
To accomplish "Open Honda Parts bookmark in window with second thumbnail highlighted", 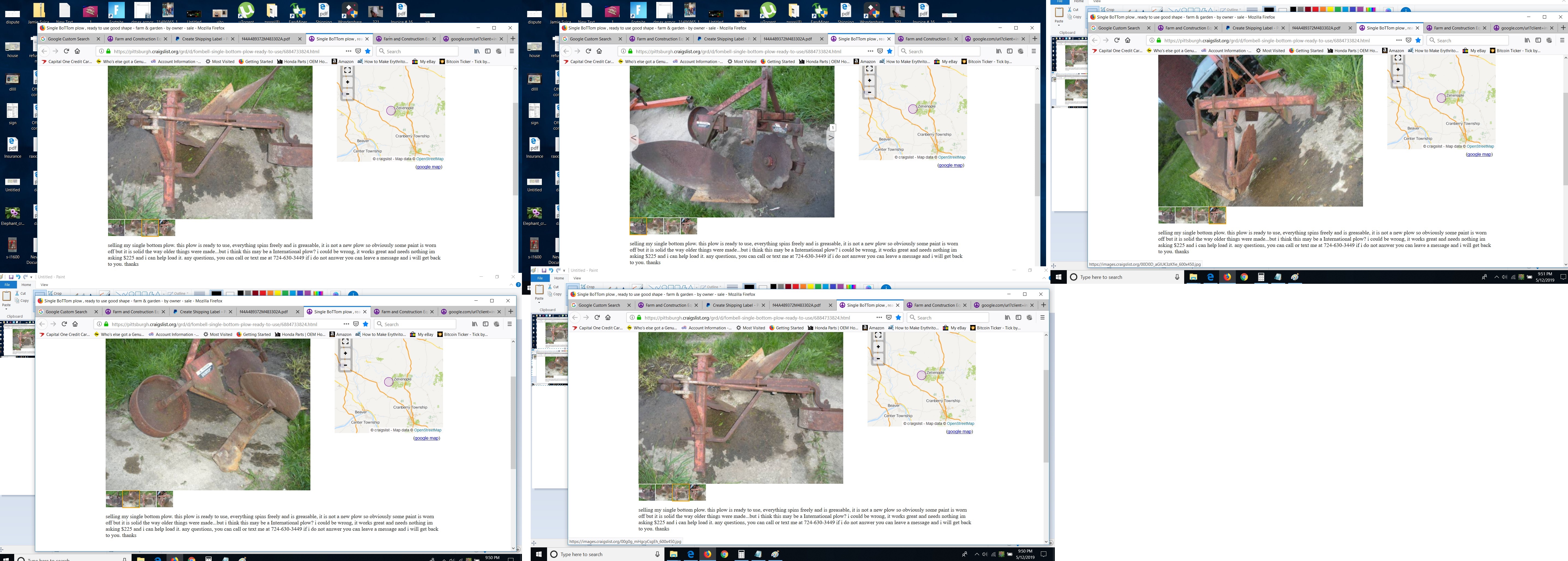I will [300, 335].
